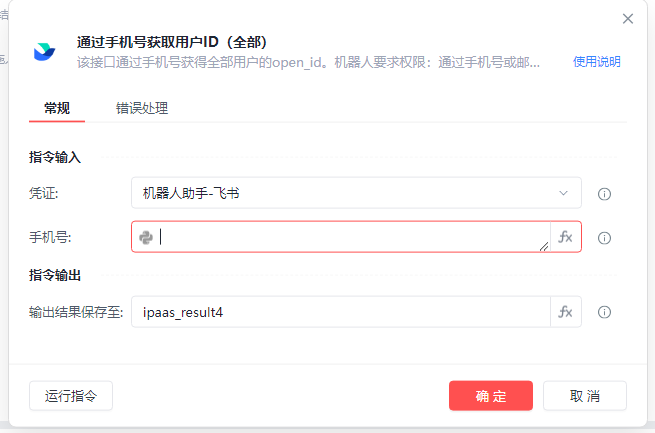655x433 pixels.
Task: Click the truncated description text under the title
Action: click(309, 62)
